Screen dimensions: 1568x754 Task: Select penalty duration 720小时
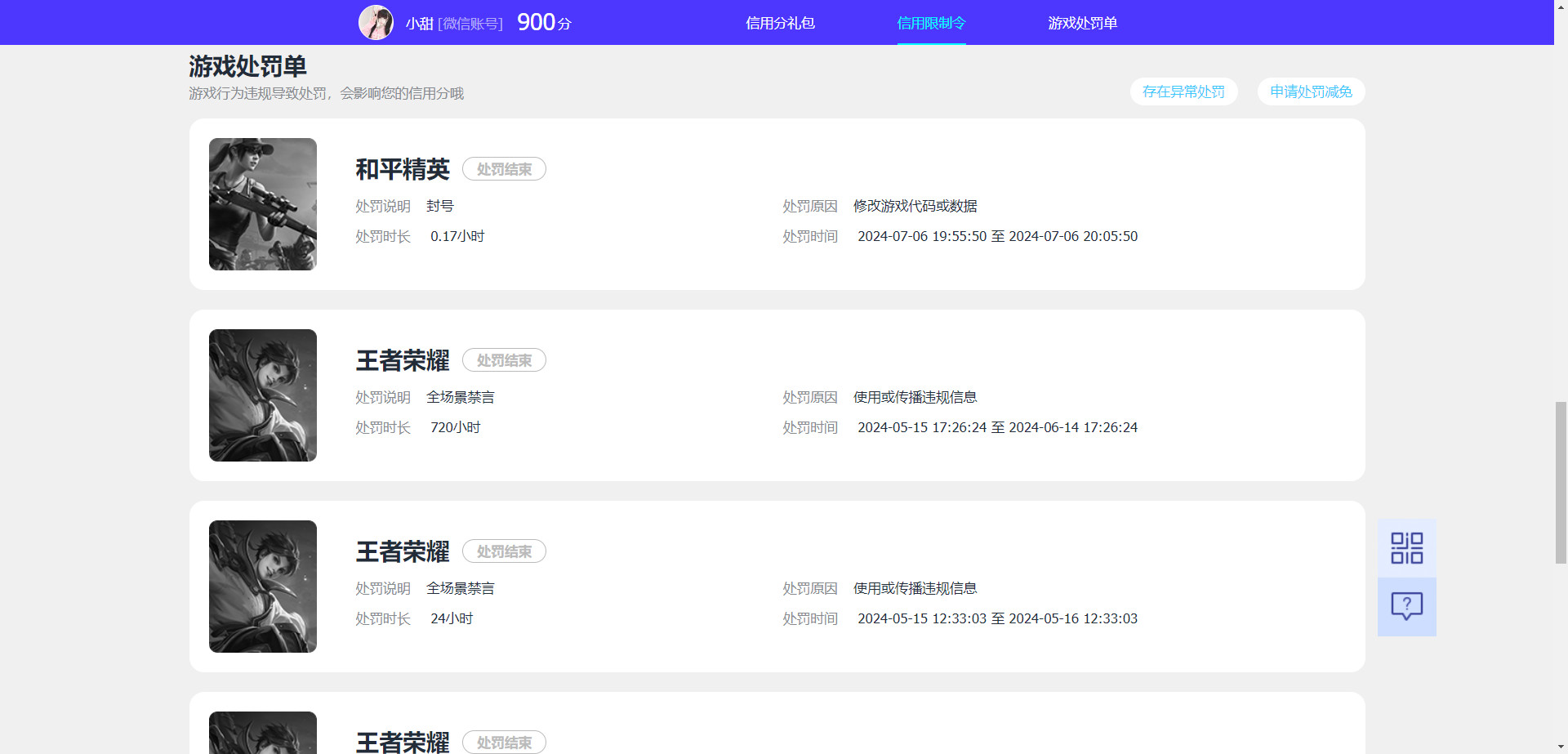(456, 427)
